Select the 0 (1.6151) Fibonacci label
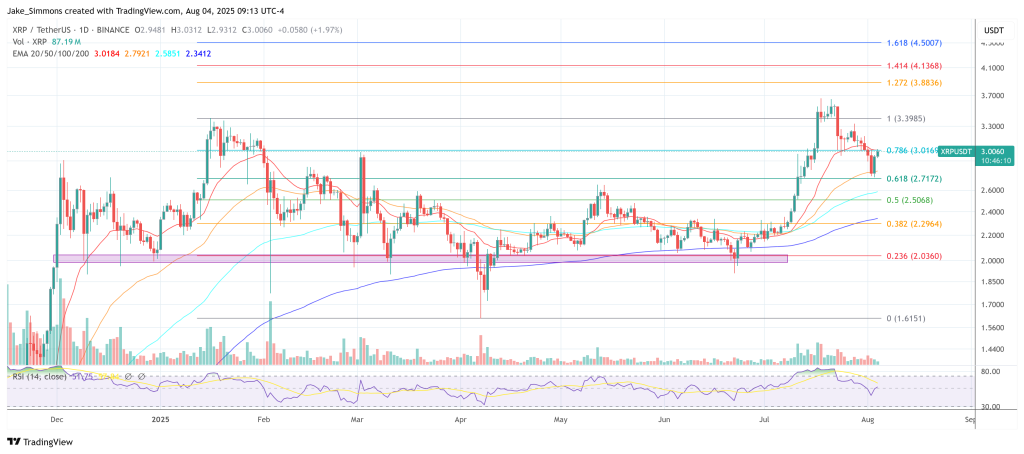The width and height of the screenshot is (1024, 454). [910, 319]
